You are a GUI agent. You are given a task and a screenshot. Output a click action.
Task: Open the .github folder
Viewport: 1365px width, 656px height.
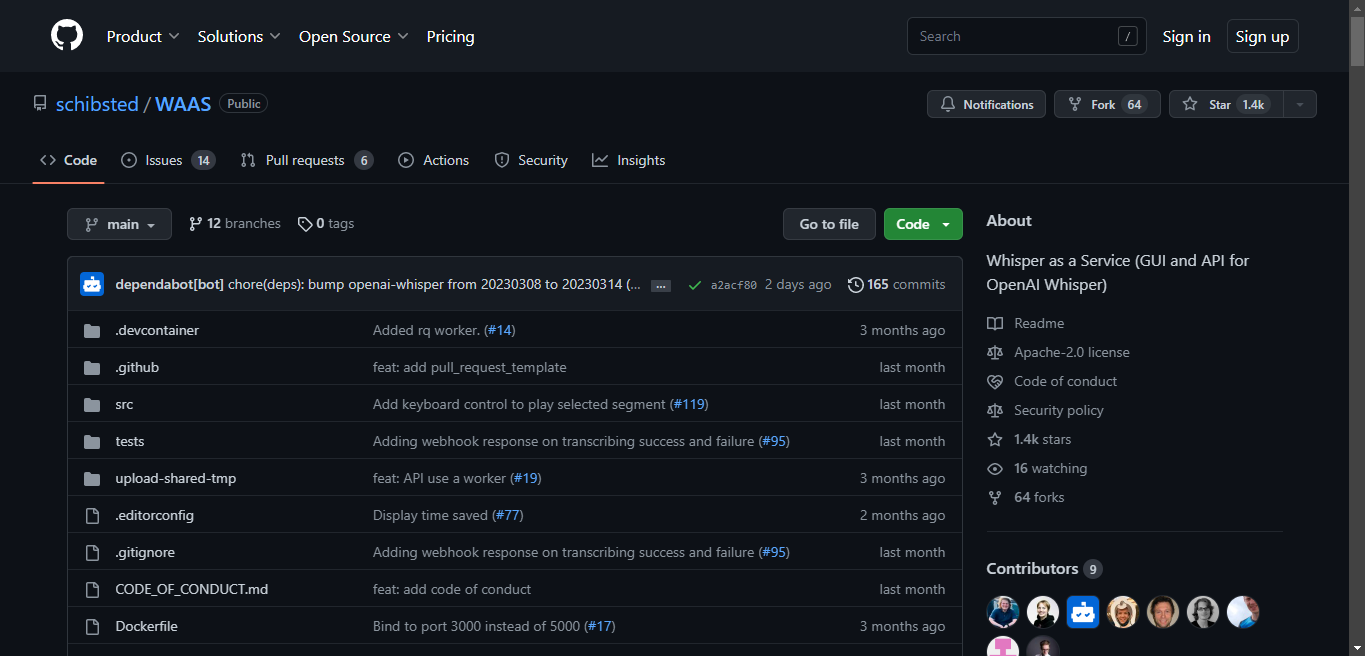[x=137, y=367]
